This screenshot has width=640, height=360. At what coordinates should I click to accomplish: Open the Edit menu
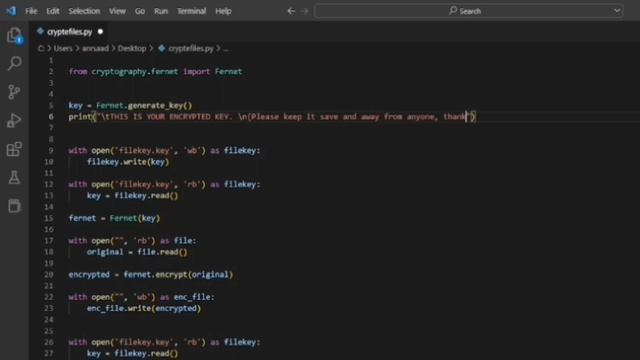[x=53, y=11]
